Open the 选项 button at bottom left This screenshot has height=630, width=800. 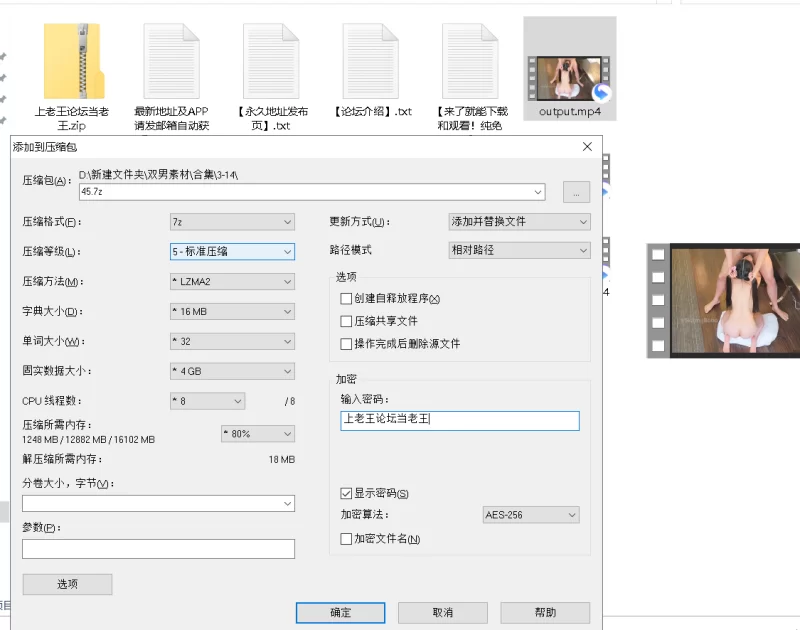pyautogui.click(x=67, y=584)
